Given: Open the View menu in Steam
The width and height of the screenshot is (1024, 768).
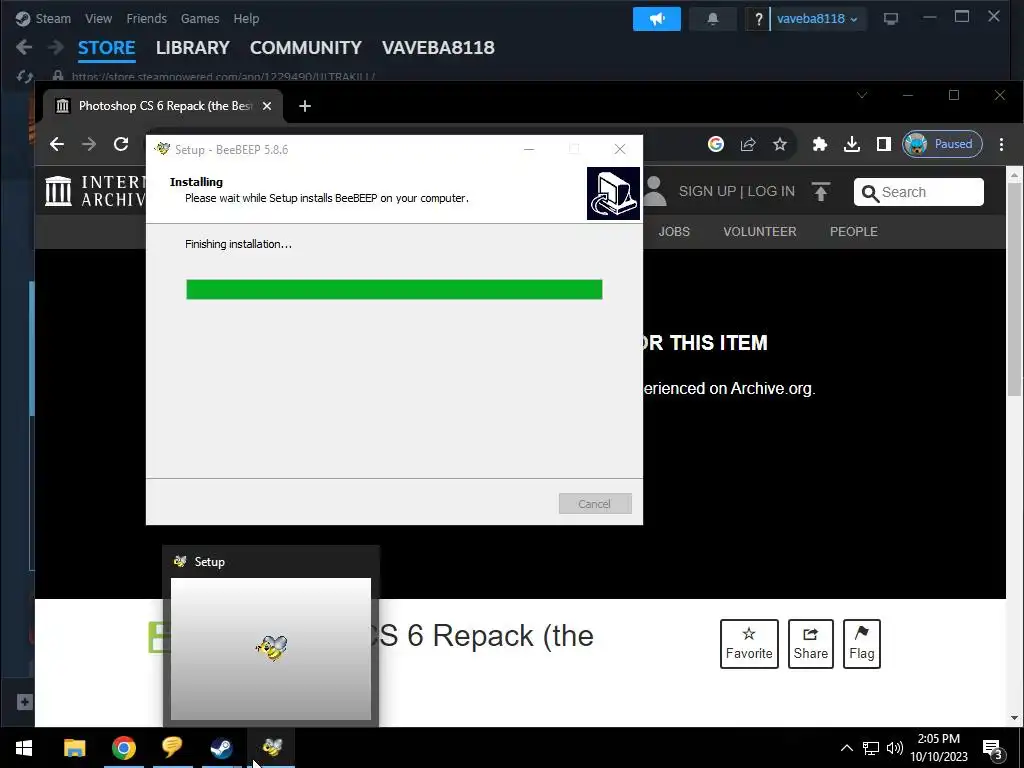Looking at the screenshot, I should 98,18.
